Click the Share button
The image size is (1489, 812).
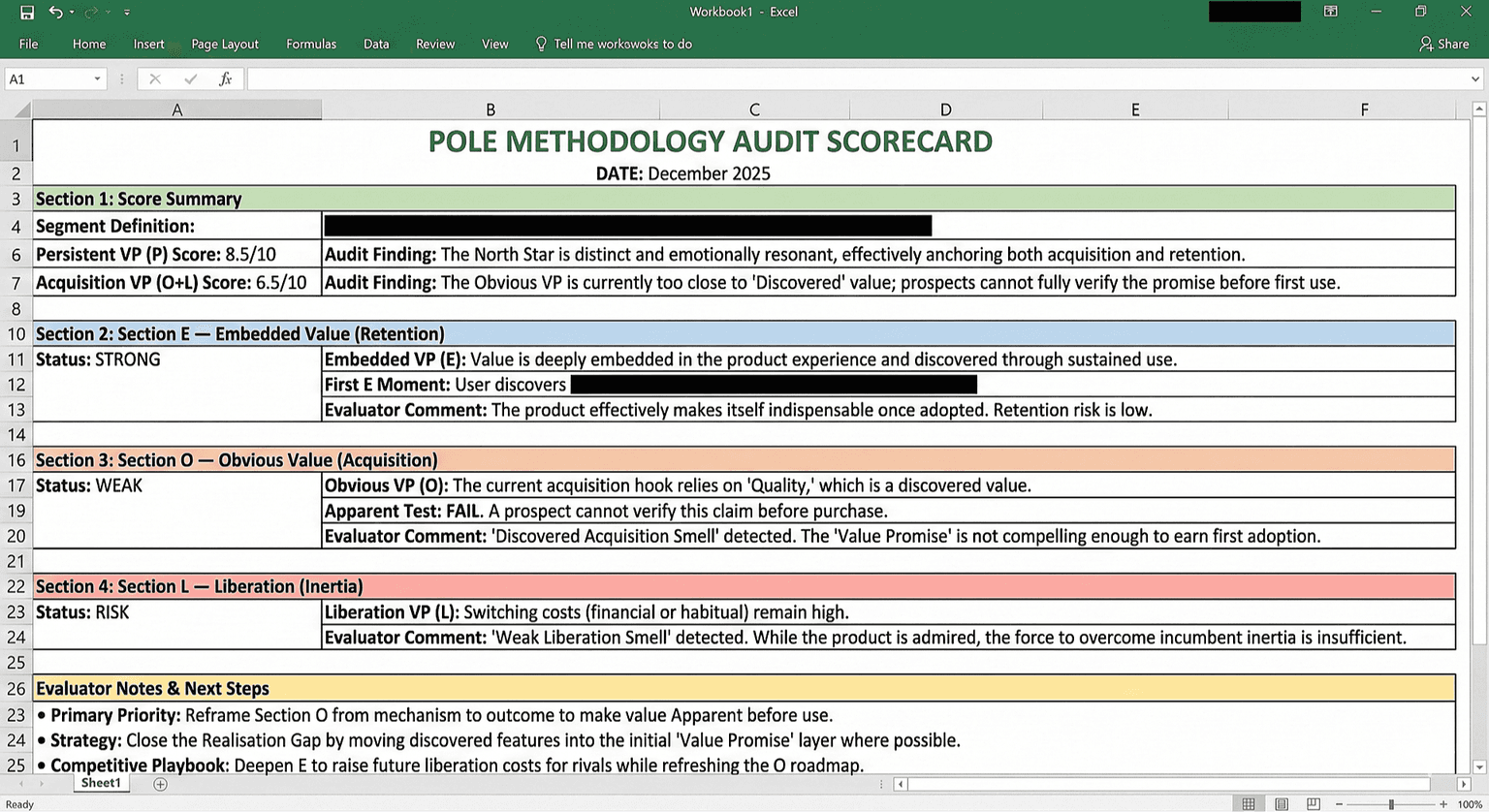click(x=1443, y=44)
